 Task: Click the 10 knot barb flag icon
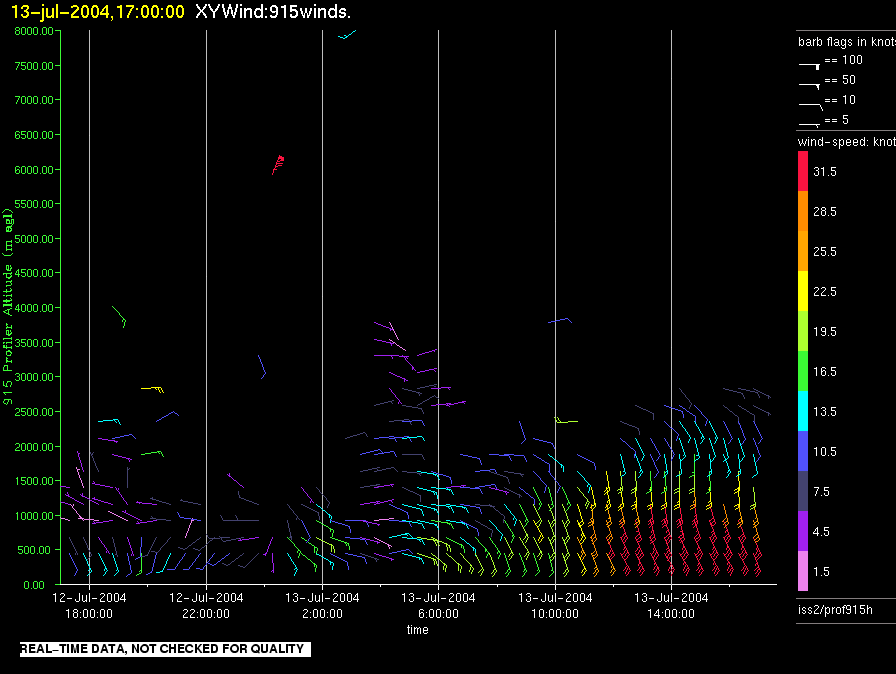click(x=810, y=106)
